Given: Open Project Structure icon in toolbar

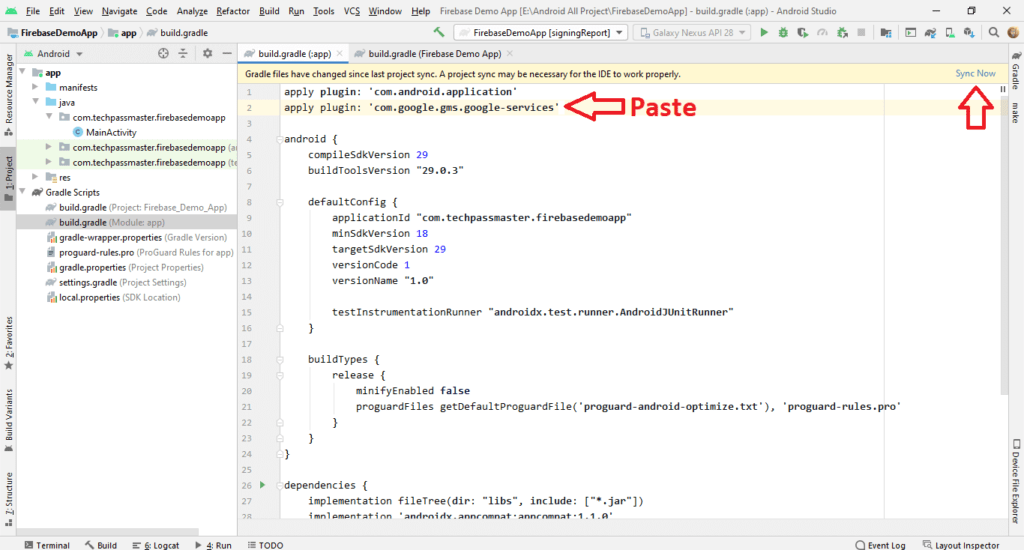Looking at the screenshot, I should pyautogui.click(x=886, y=32).
